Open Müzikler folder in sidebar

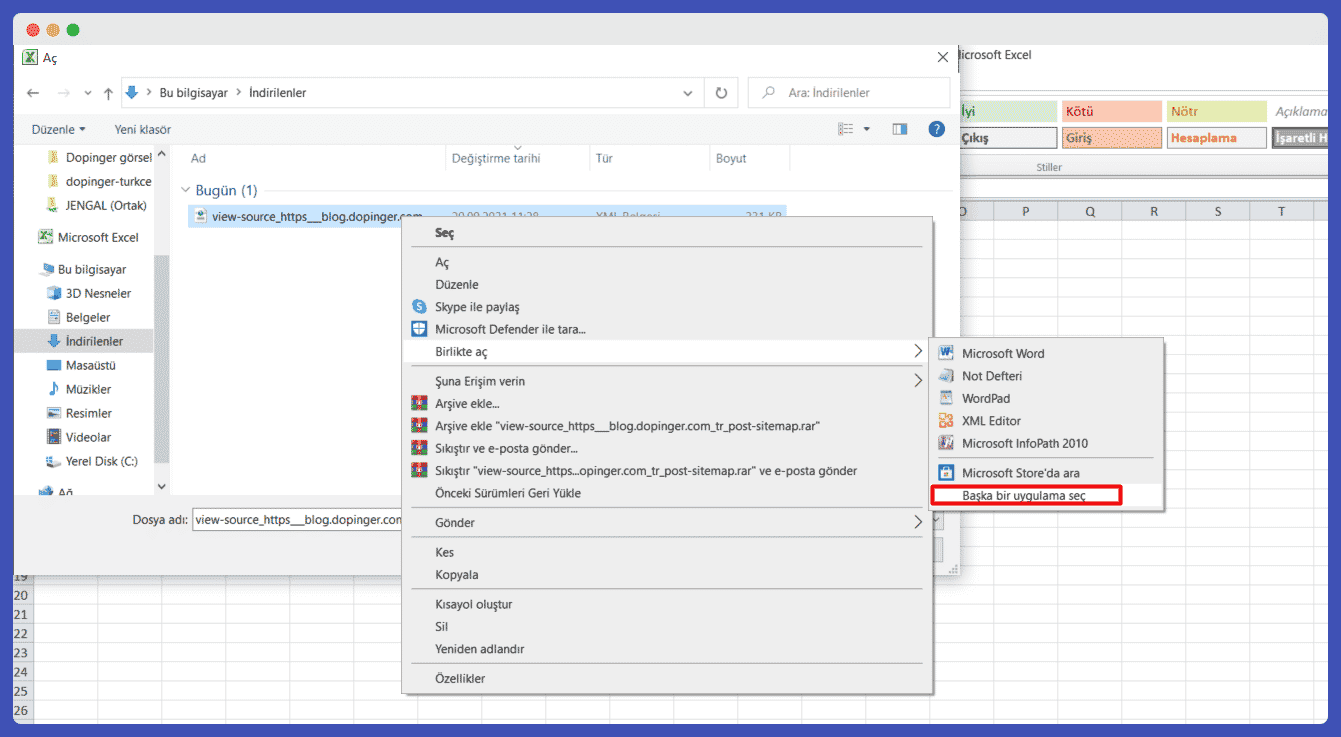coord(80,389)
